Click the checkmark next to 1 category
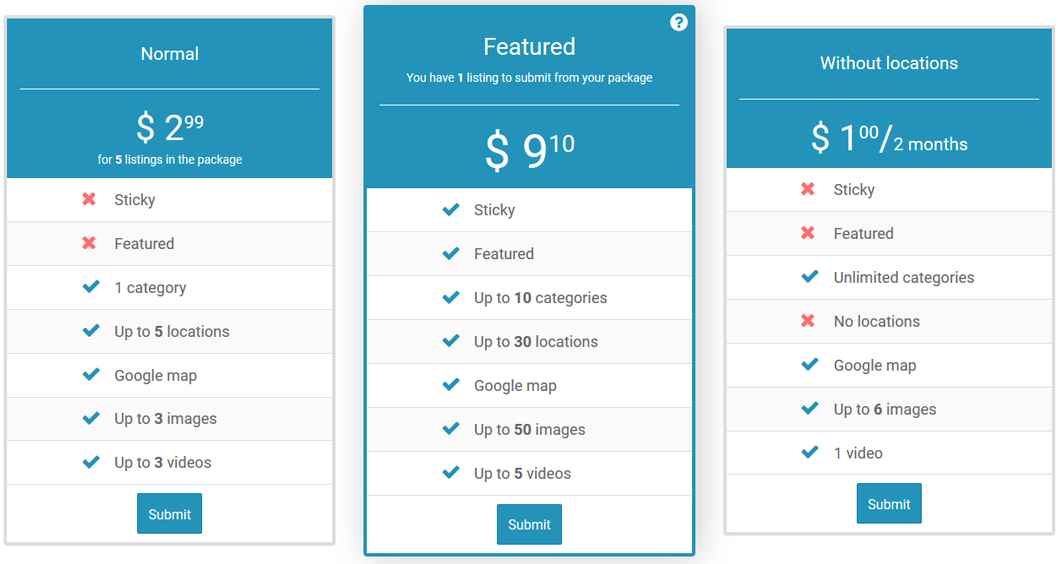 91,287
